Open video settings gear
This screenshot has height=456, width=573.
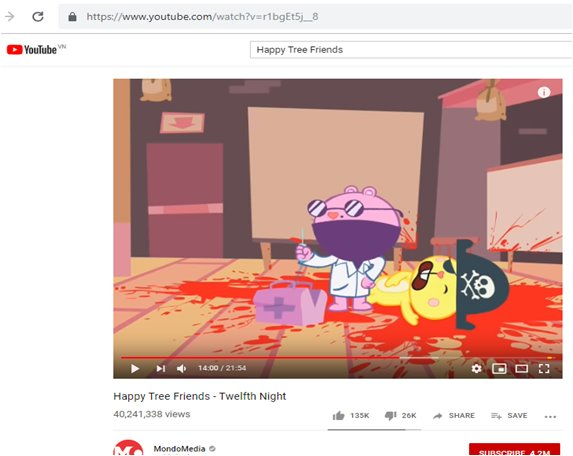pyautogui.click(x=476, y=368)
